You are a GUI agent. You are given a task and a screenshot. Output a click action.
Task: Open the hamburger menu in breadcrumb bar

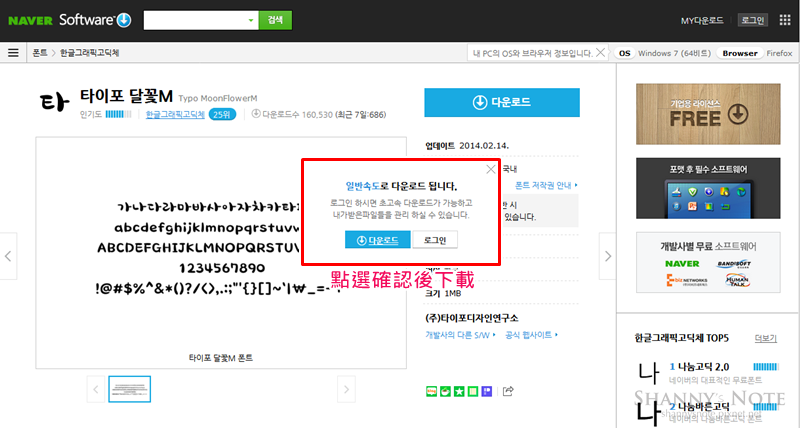(x=13, y=53)
